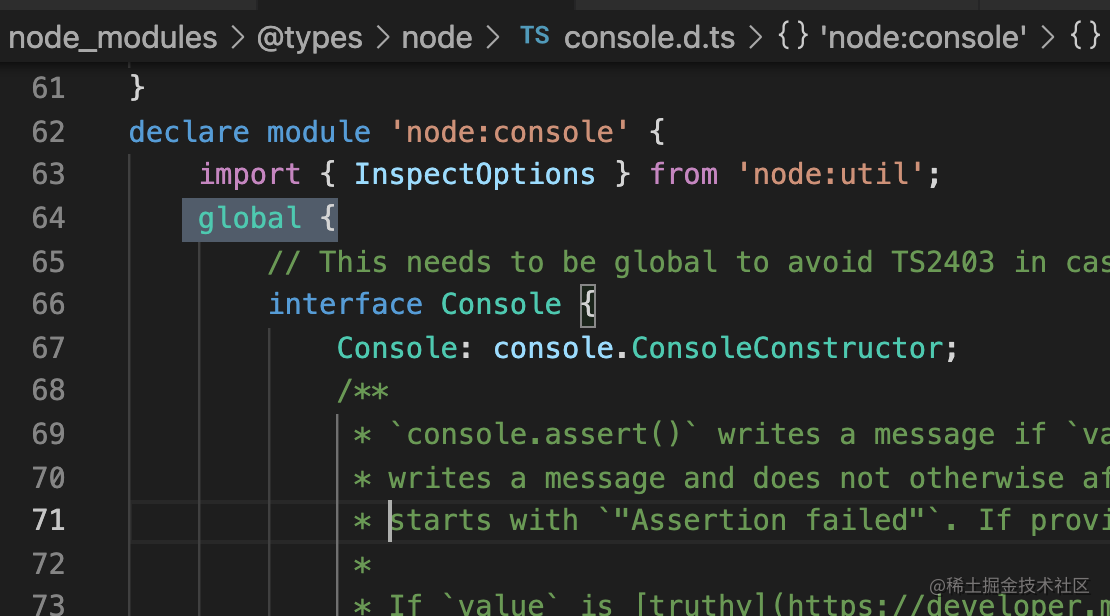Click the ConsoleConstructor type reference

tap(788, 348)
